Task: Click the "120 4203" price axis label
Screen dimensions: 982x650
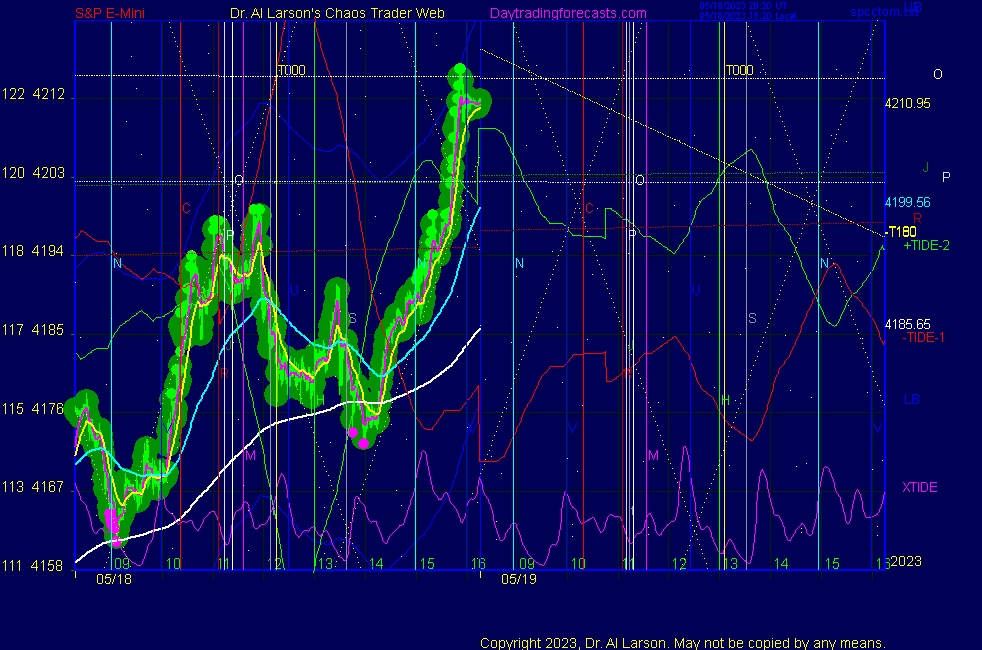Action: pos(33,173)
